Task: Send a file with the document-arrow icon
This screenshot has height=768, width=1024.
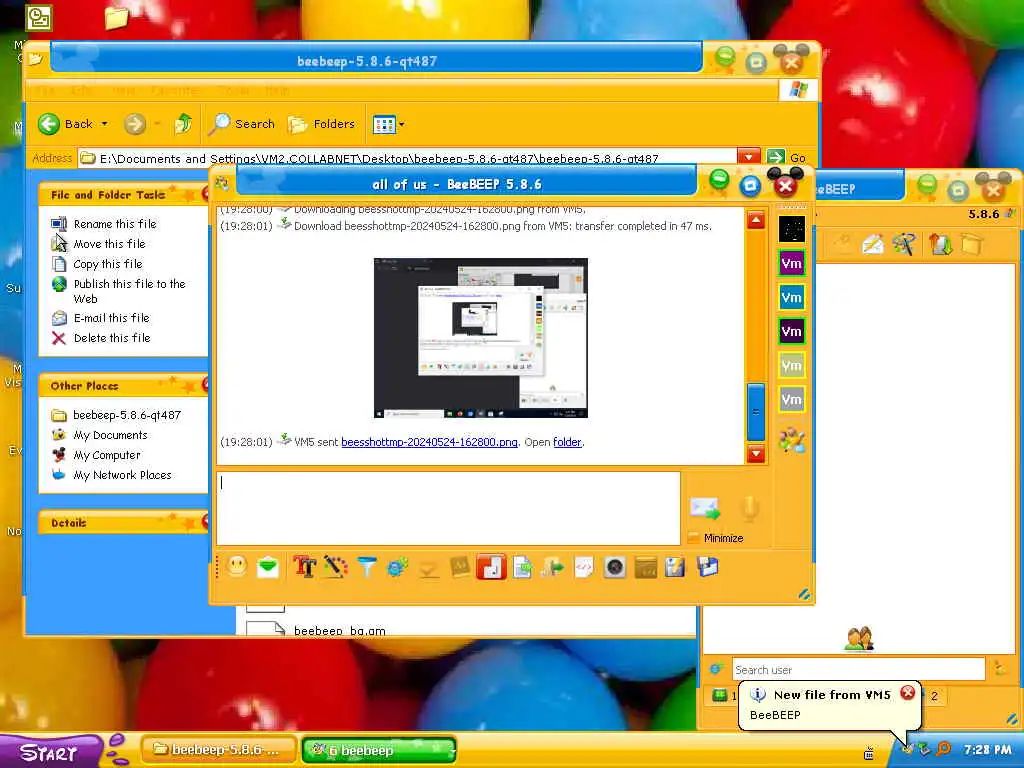Action: pos(522,567)
